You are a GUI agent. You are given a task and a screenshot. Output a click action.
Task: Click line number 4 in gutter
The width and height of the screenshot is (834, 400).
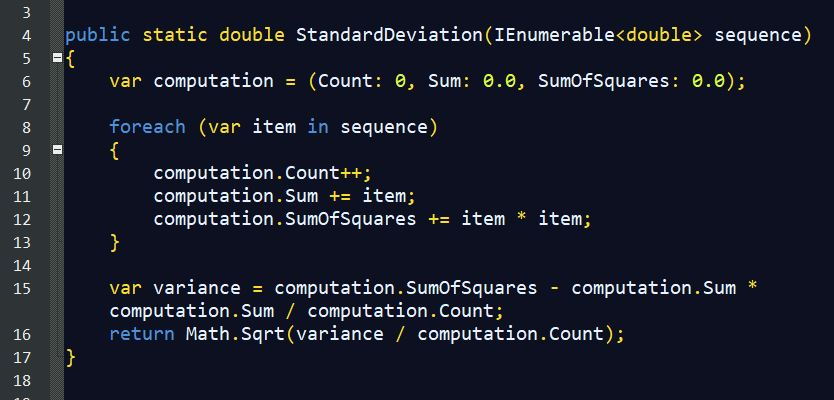coord(27,36)
